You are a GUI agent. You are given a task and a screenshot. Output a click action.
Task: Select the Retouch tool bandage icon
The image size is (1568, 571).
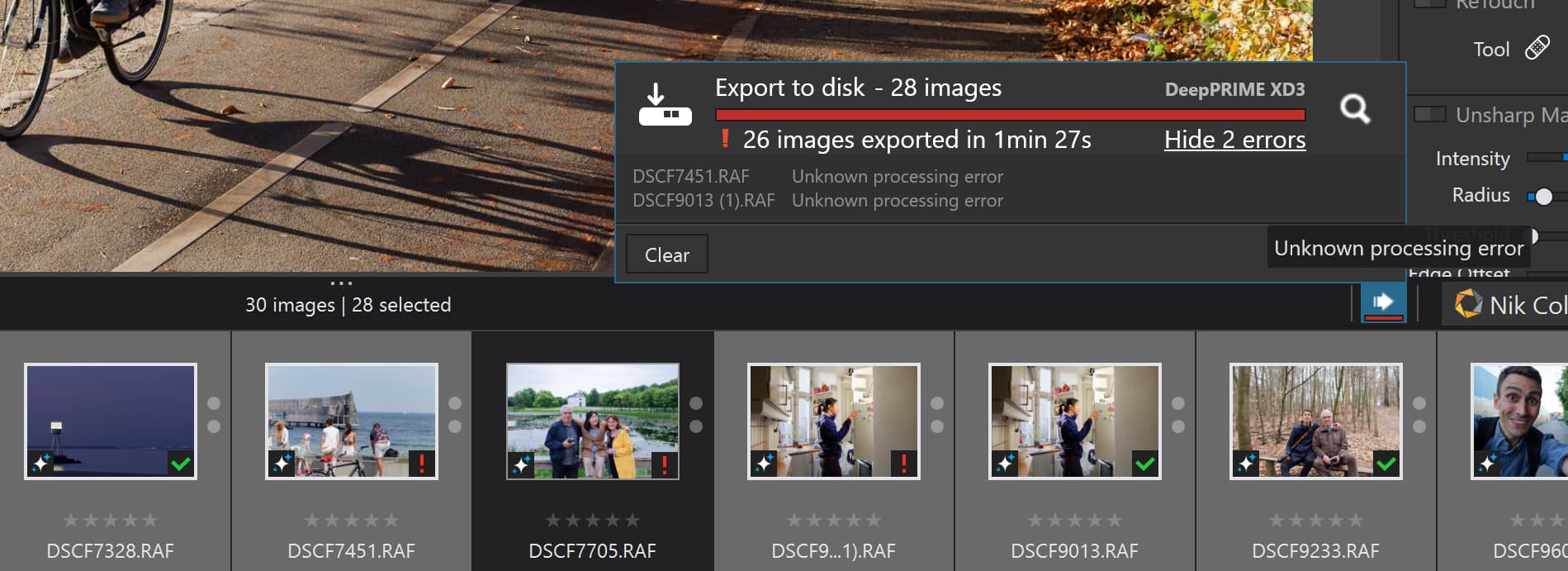[x=1537, y=48]
